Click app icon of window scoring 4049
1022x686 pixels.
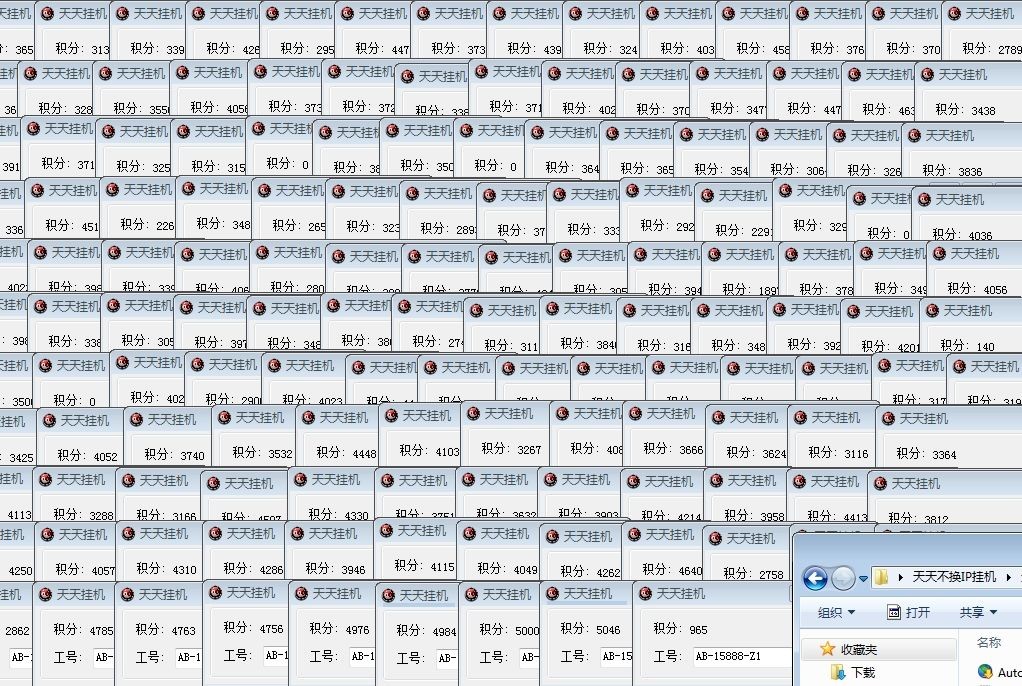pos(469,534)
